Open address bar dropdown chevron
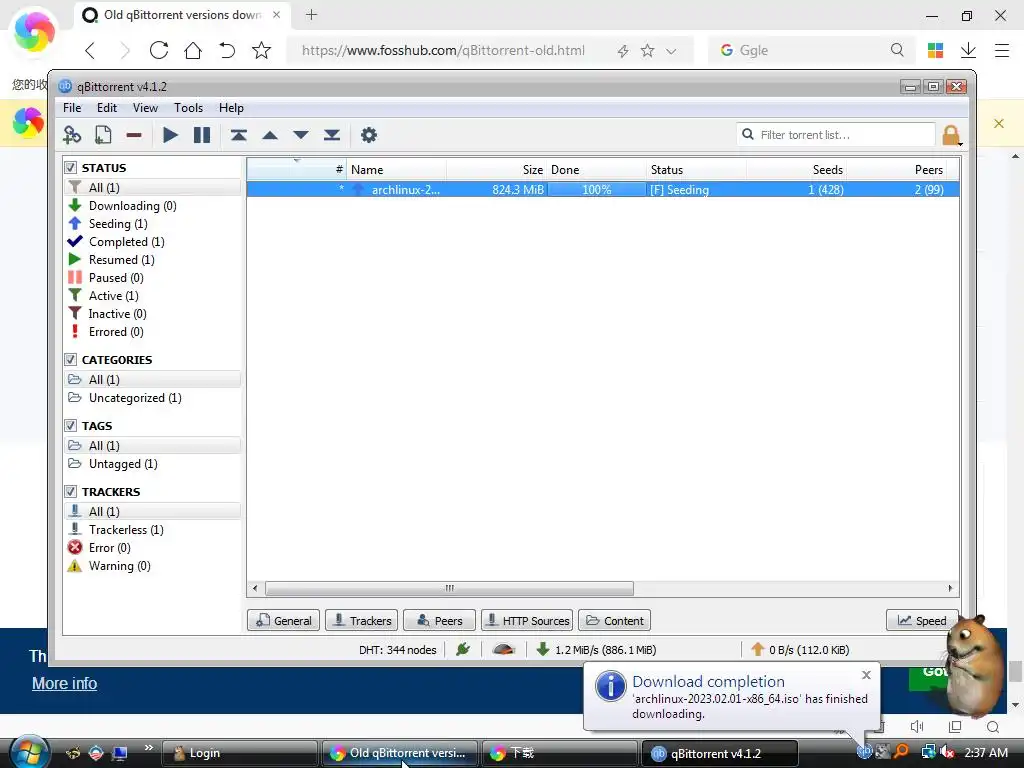This screenshot has width=1024, height=768. pos(671,51)
